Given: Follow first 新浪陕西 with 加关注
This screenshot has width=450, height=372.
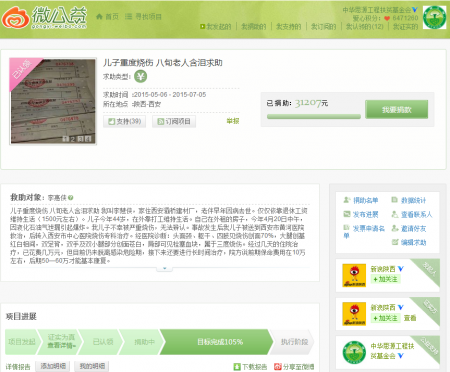Looking at the screenshot, I should 385,279.
